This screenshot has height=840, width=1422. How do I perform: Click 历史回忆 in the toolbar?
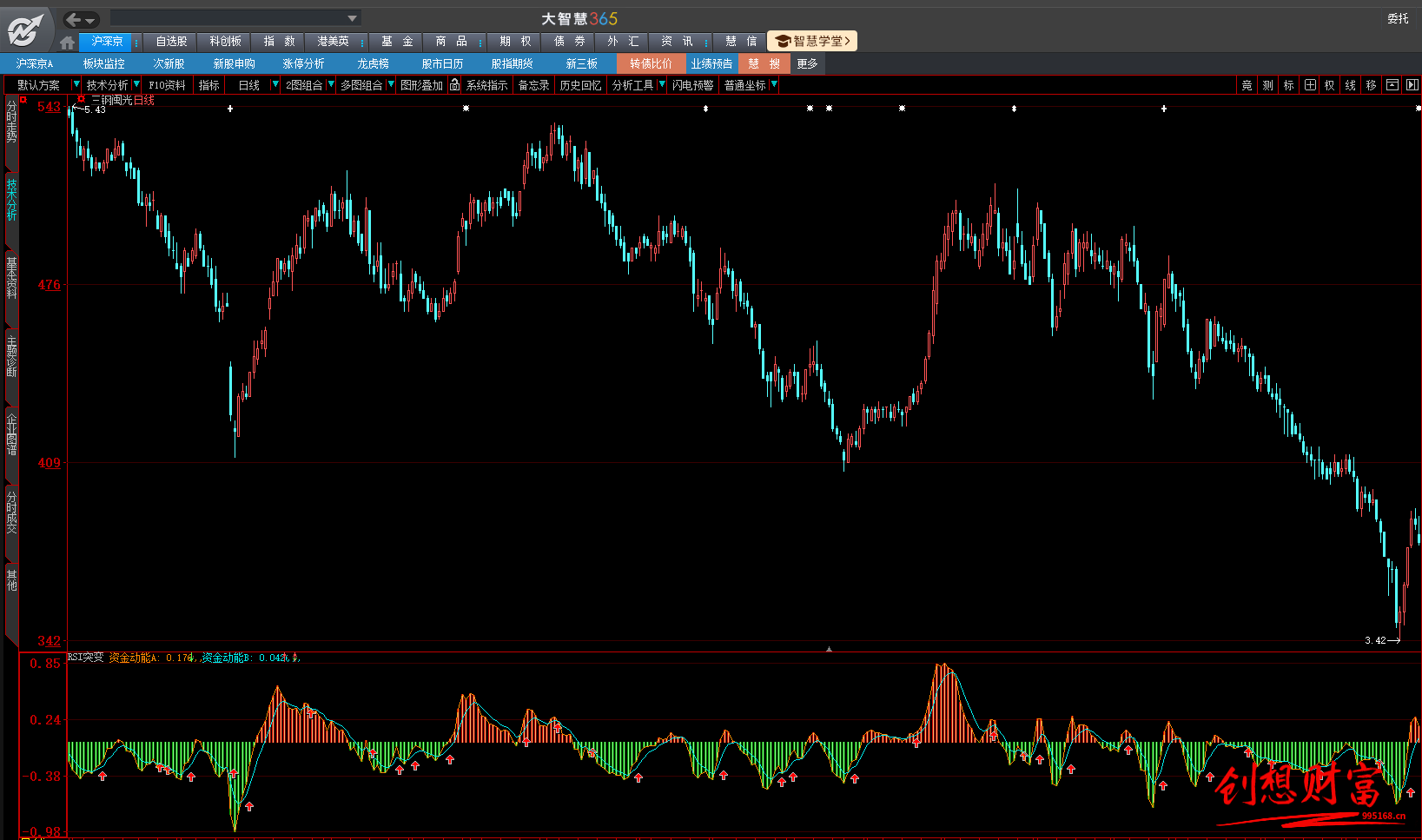coord(581,85)
